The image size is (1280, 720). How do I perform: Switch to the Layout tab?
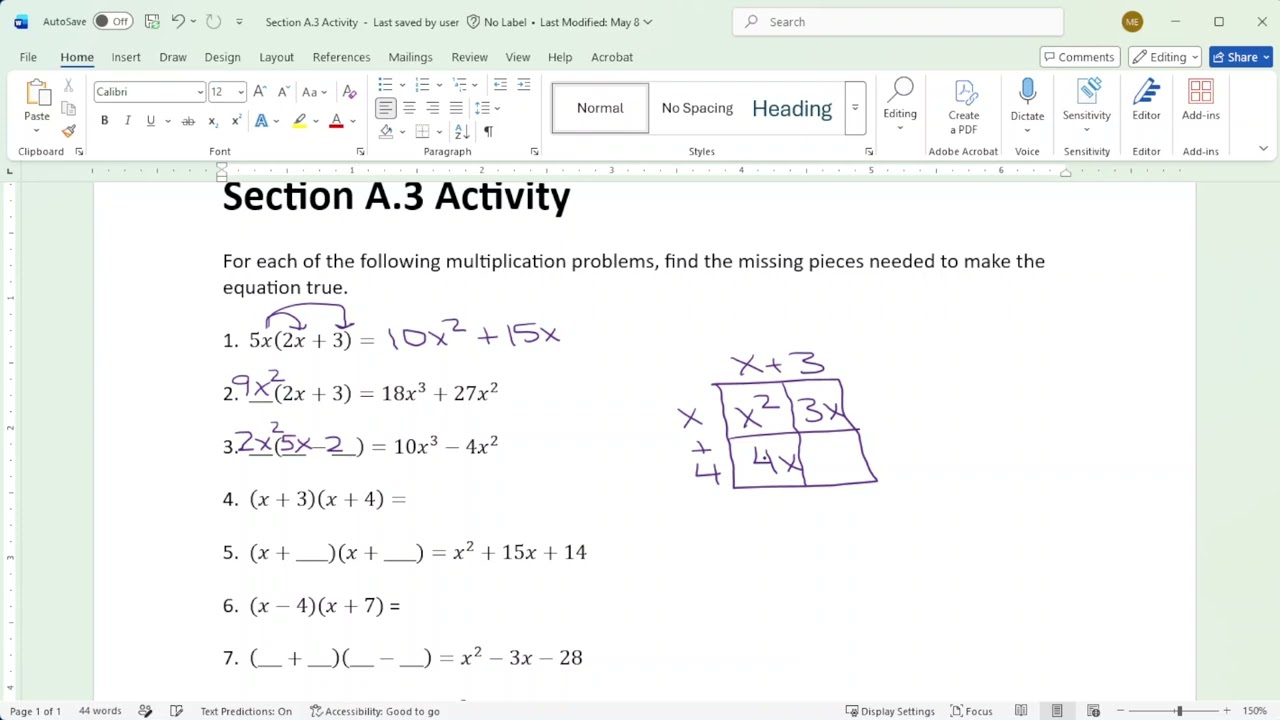coord(276,57)
